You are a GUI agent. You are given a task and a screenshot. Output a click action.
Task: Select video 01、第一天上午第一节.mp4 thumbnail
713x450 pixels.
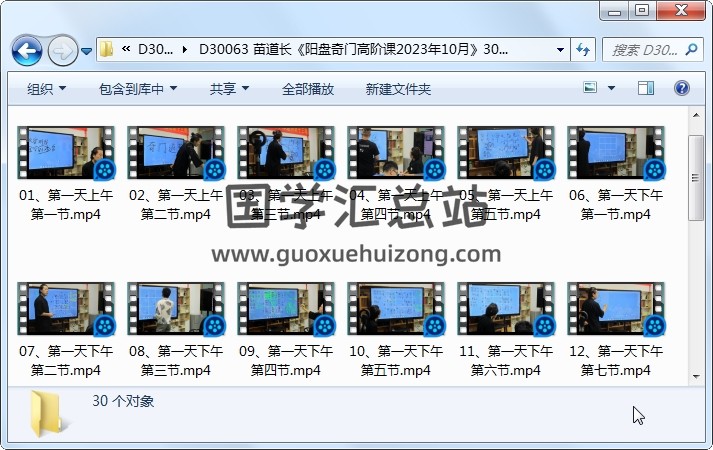click(66, 153)
